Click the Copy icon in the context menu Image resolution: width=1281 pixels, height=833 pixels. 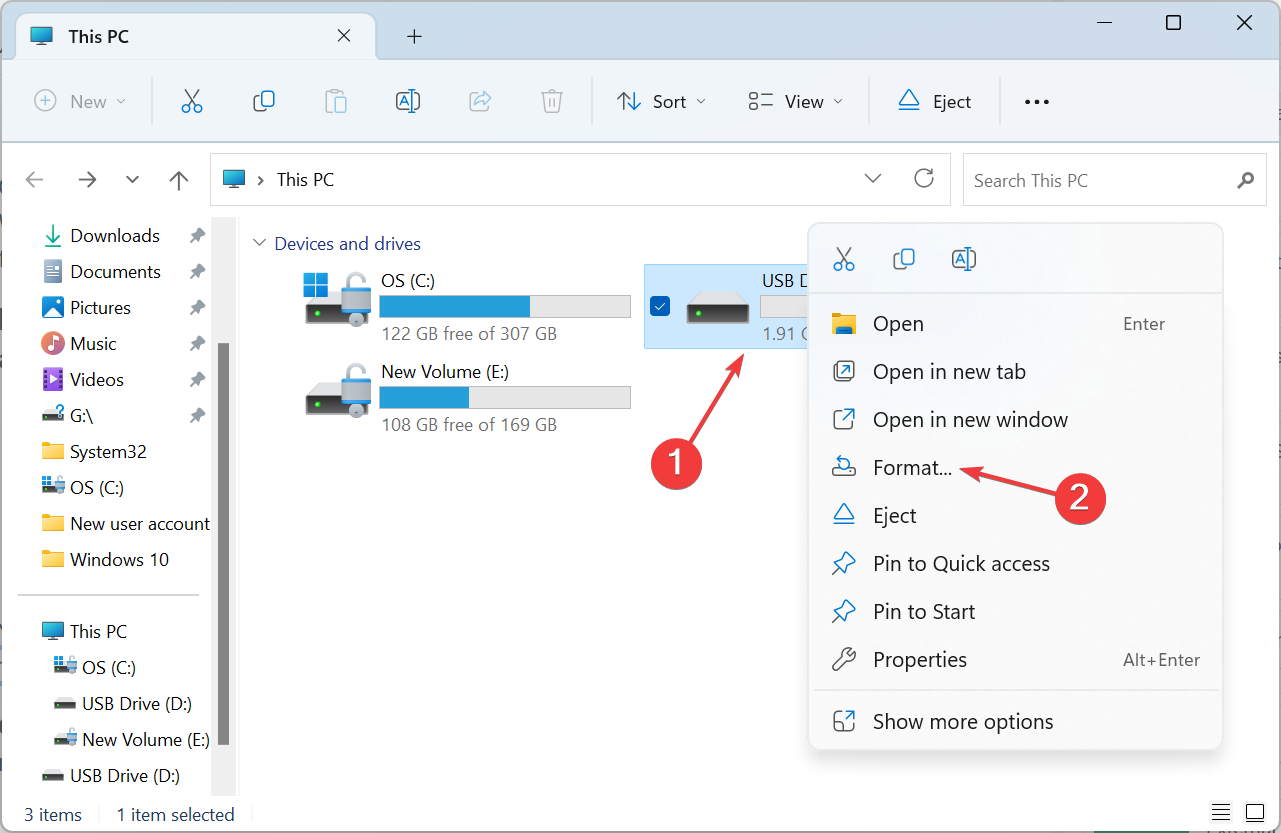point(903,259)
